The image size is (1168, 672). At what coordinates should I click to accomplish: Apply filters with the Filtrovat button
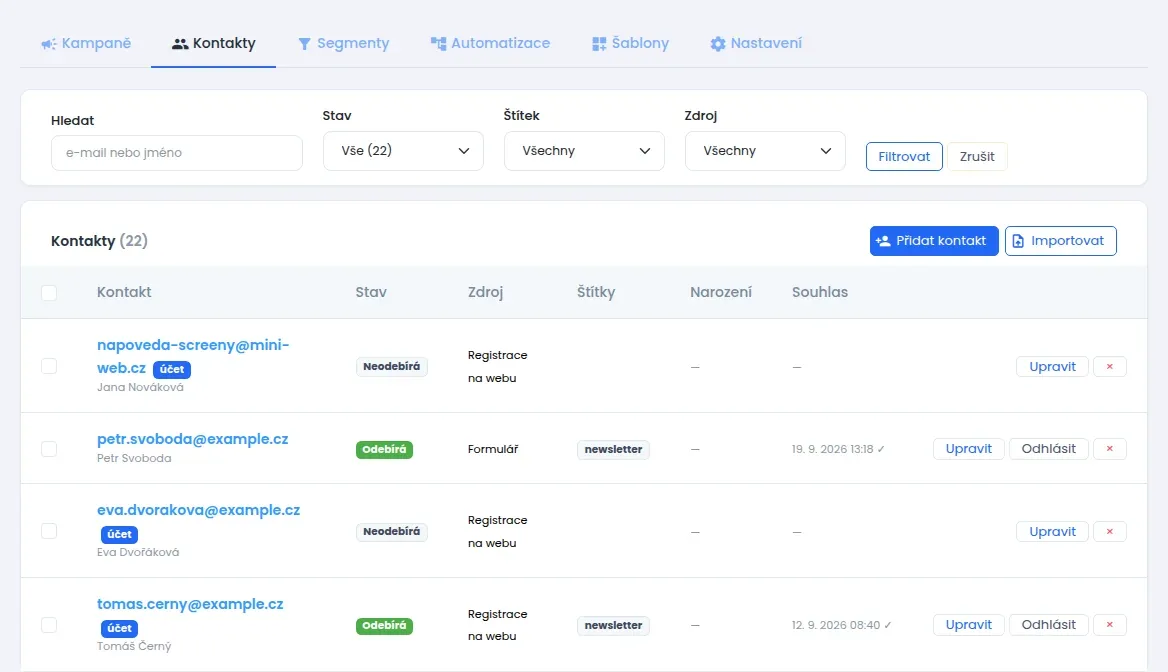[904, 156]
